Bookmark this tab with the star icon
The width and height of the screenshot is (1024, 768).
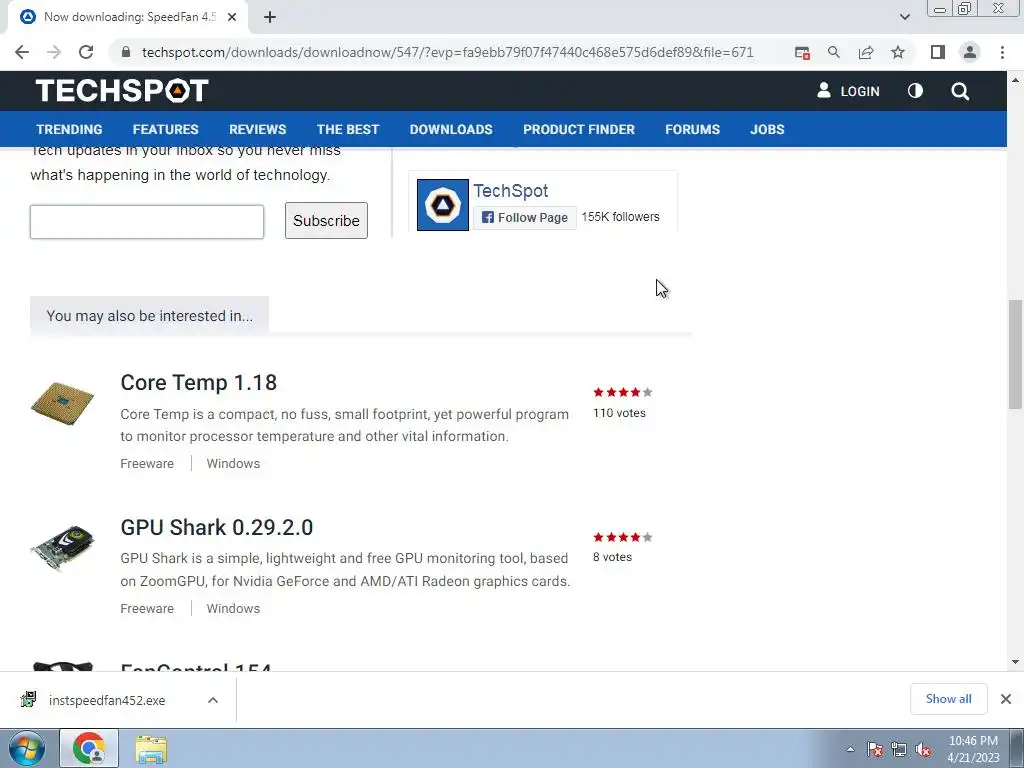coord(898,52)
